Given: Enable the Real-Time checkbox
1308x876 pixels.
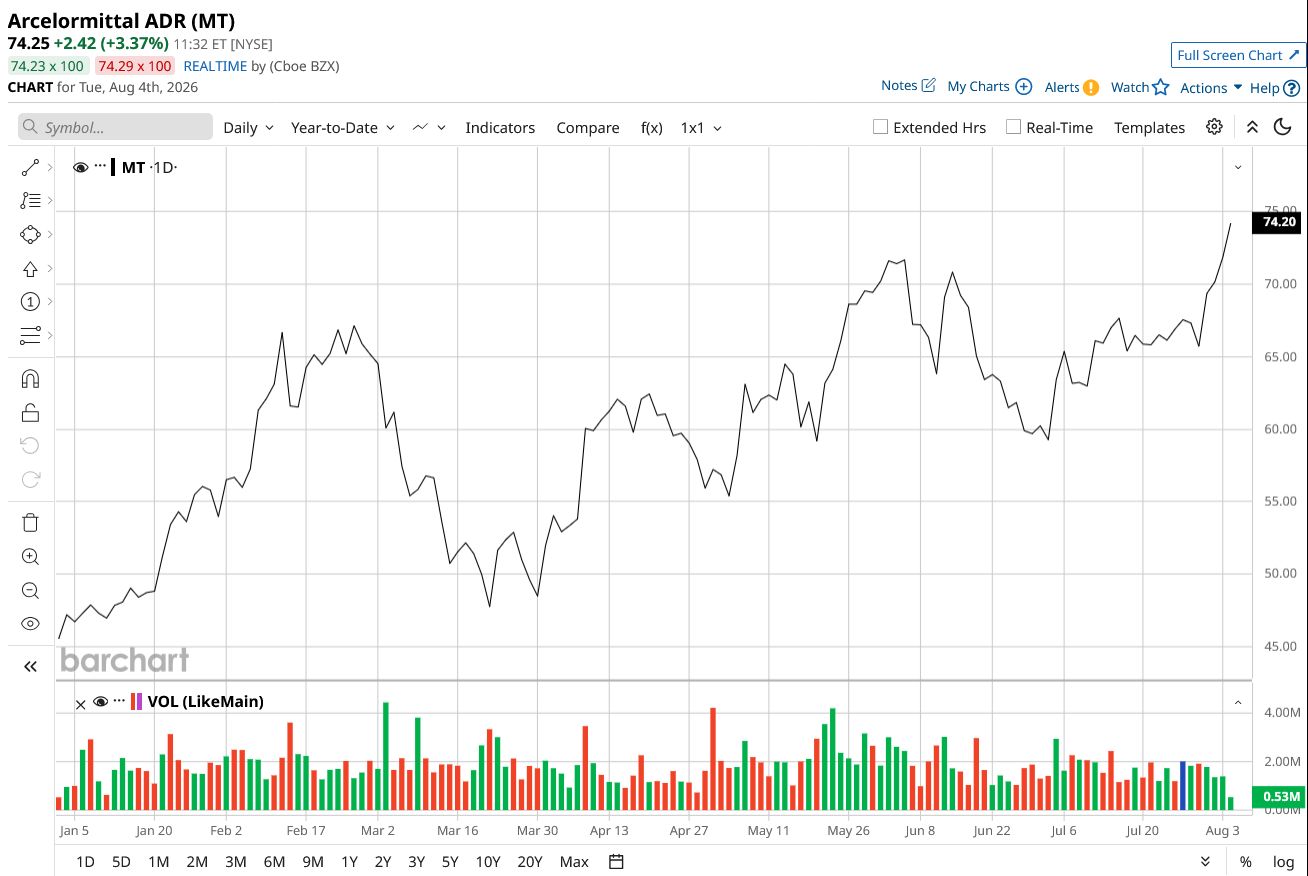Looking at the screenshot, I should click(1013, 127).
